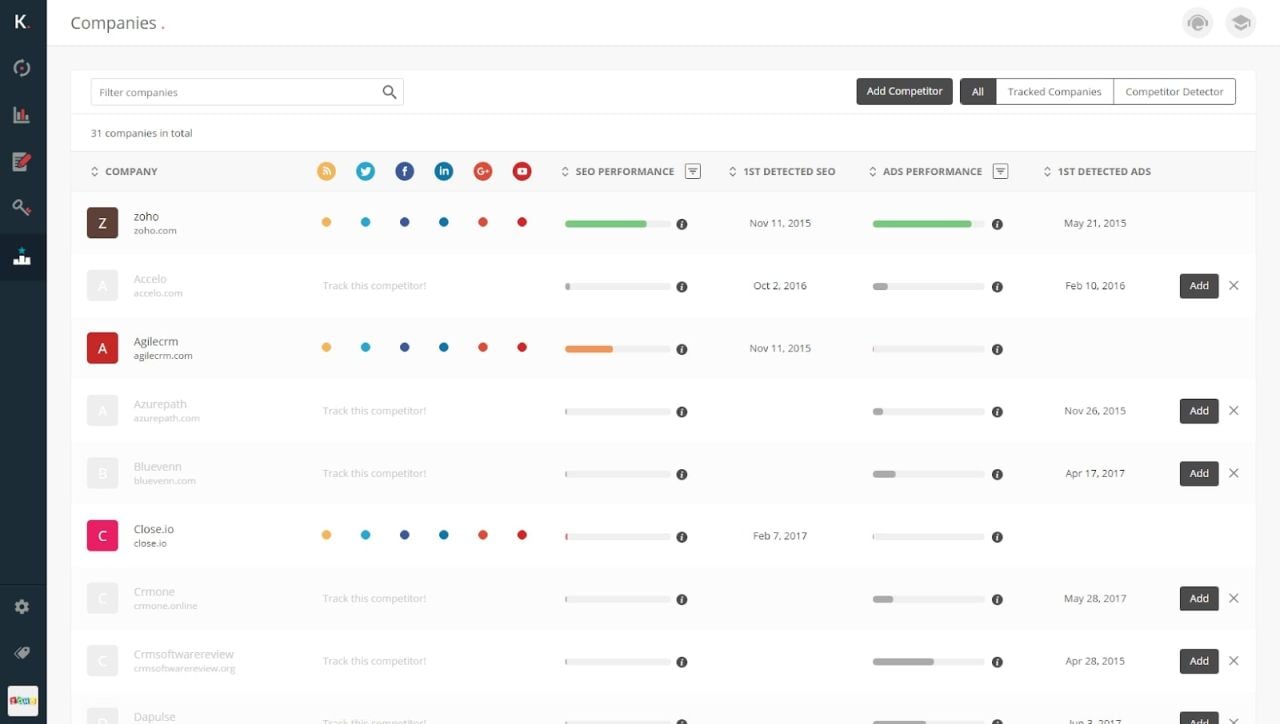Sort by Company column

click(124, 172)
